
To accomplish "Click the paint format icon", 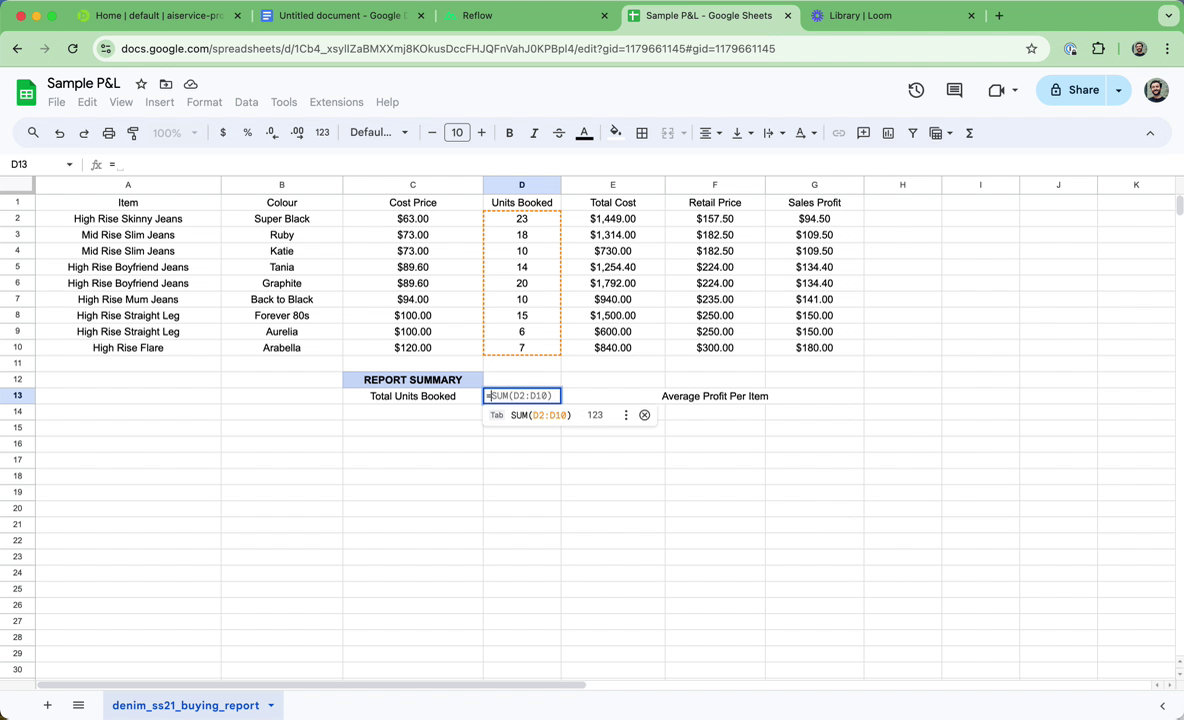I will tap(133, 133).
